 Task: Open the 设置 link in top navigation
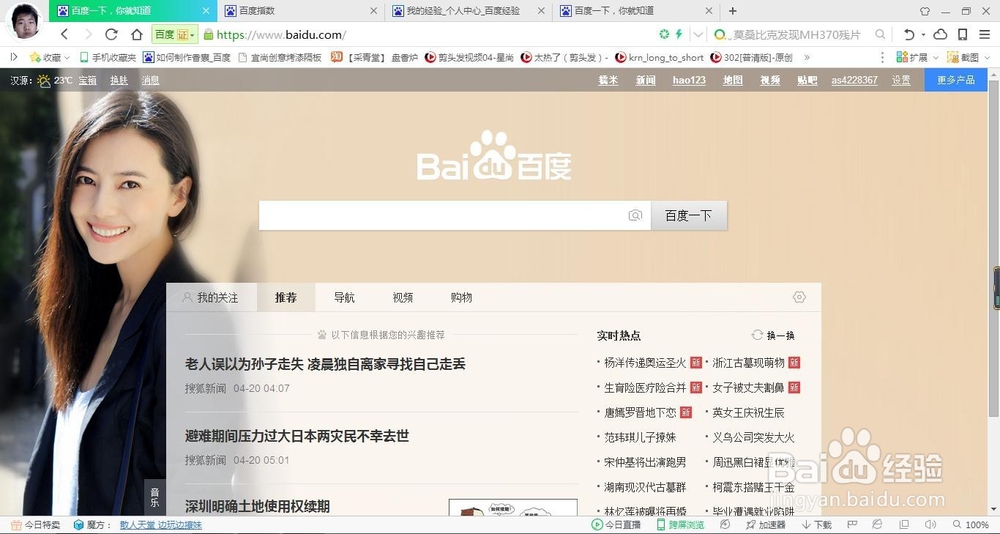click(901, 80)
